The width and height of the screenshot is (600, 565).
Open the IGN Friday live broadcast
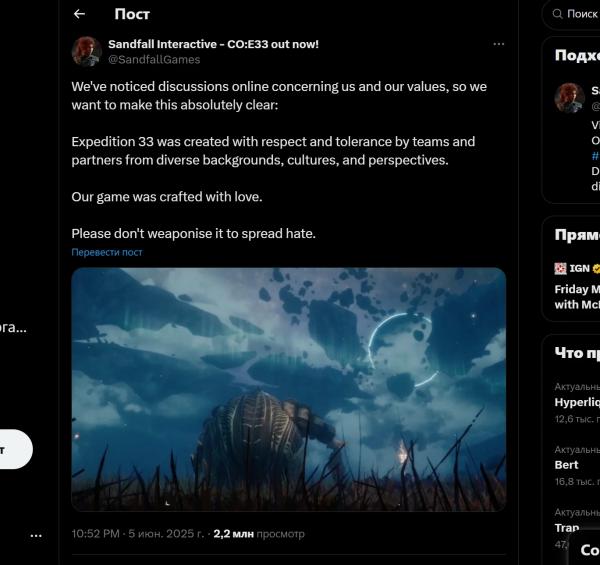[x=577, y=297]
